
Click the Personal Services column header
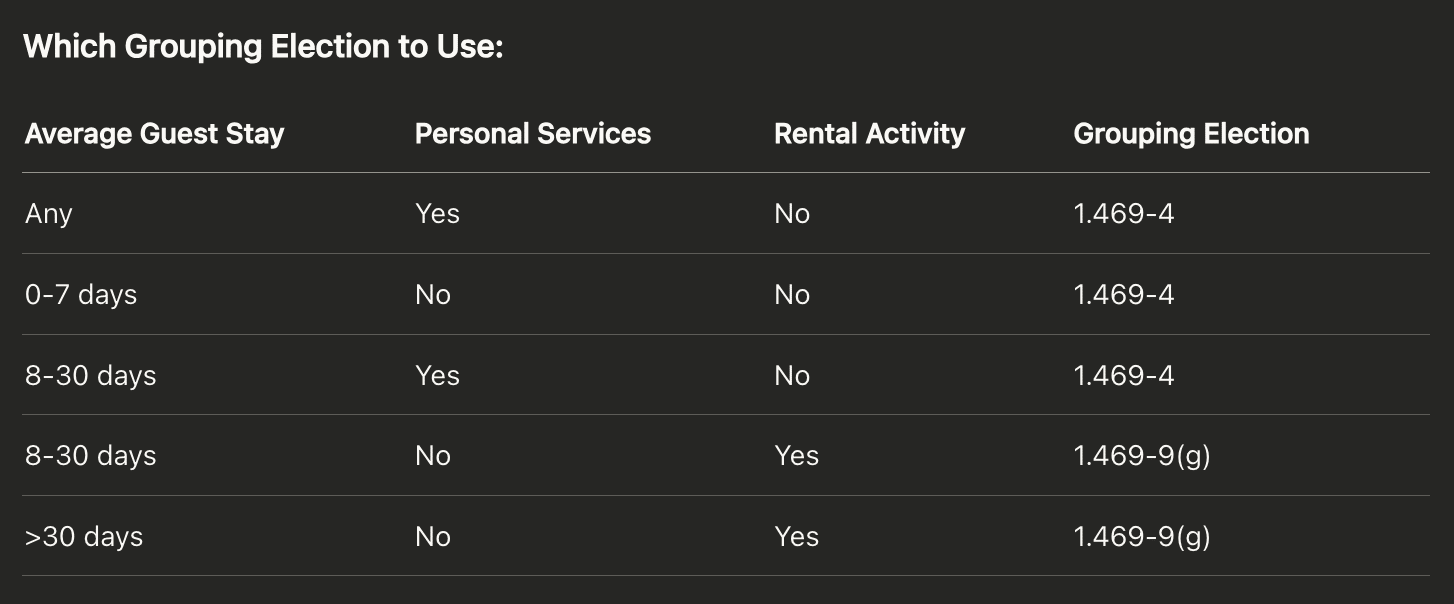pyautogui.click(x=532, y=134)
